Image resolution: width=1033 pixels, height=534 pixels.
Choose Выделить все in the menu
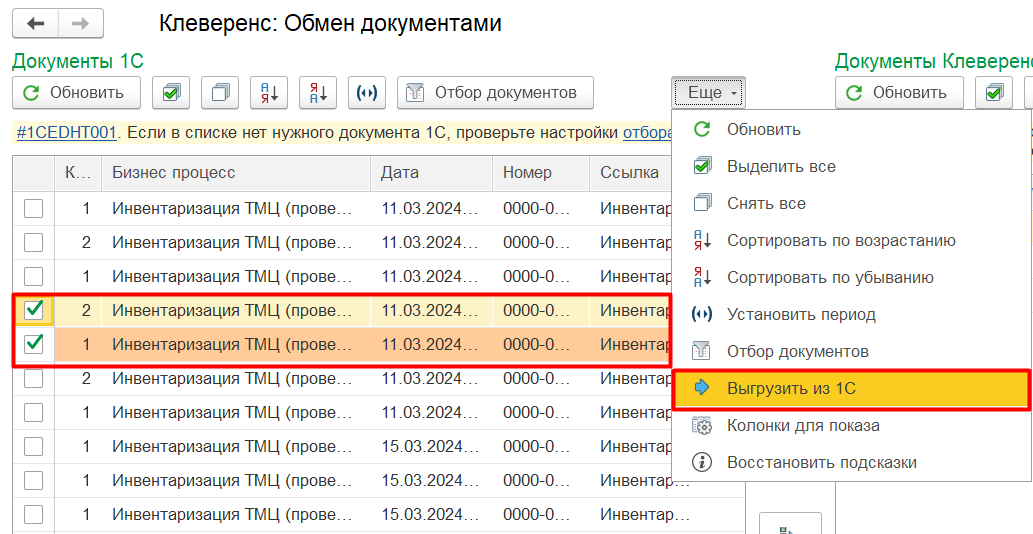[x=851, y=167]
